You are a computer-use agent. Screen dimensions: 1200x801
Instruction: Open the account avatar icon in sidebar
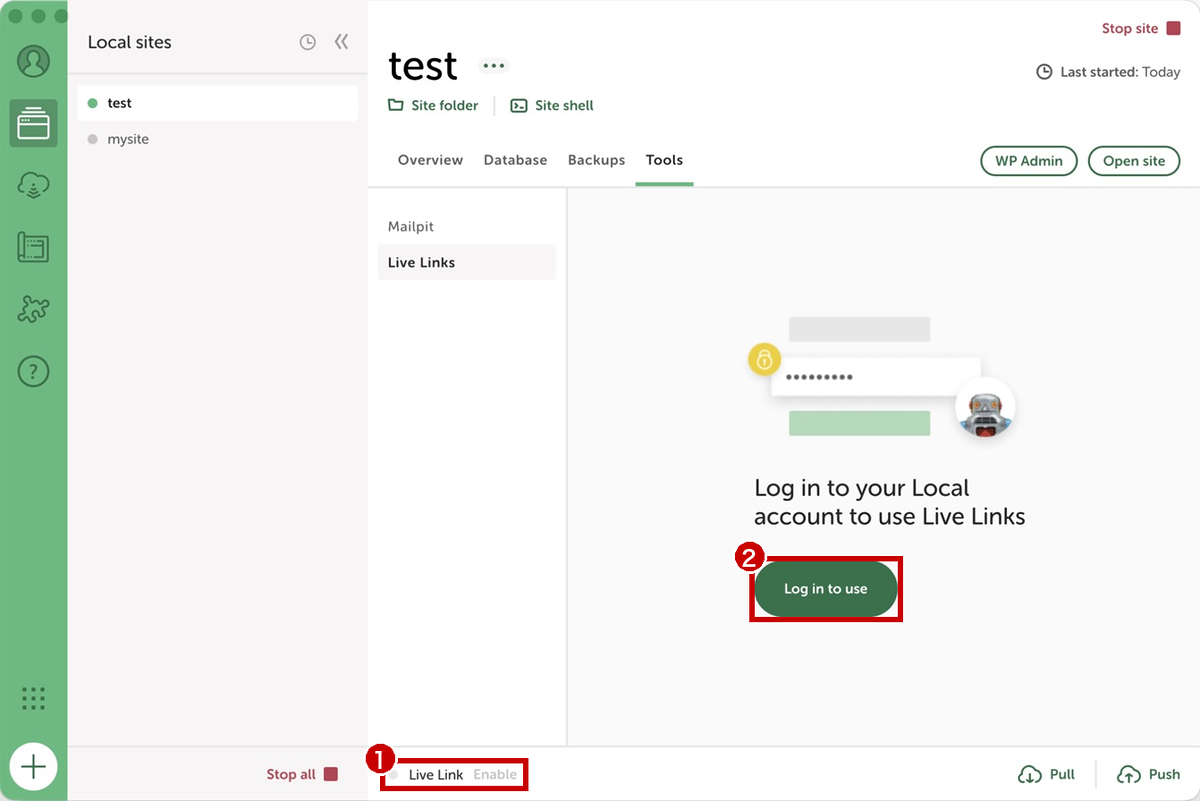click(x=33, y=61)
